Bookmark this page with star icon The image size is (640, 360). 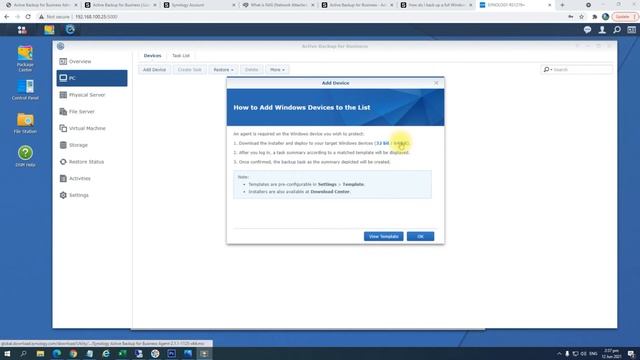tap(582, 17)
